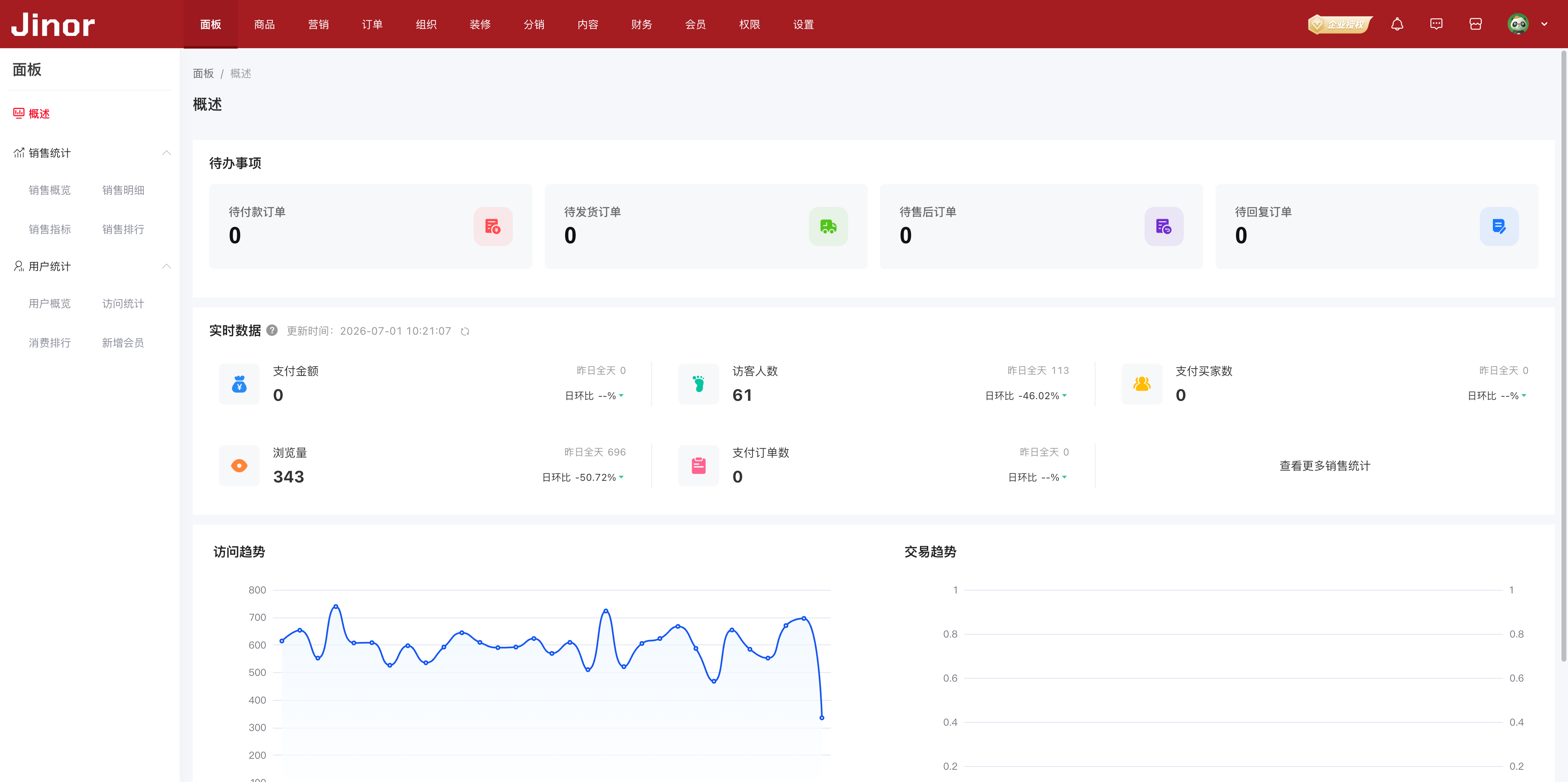The height and width of the screenshot is (782, 1568).
Task: Click the 浏览量 eye icon
Action: click(x=239, y=466)
